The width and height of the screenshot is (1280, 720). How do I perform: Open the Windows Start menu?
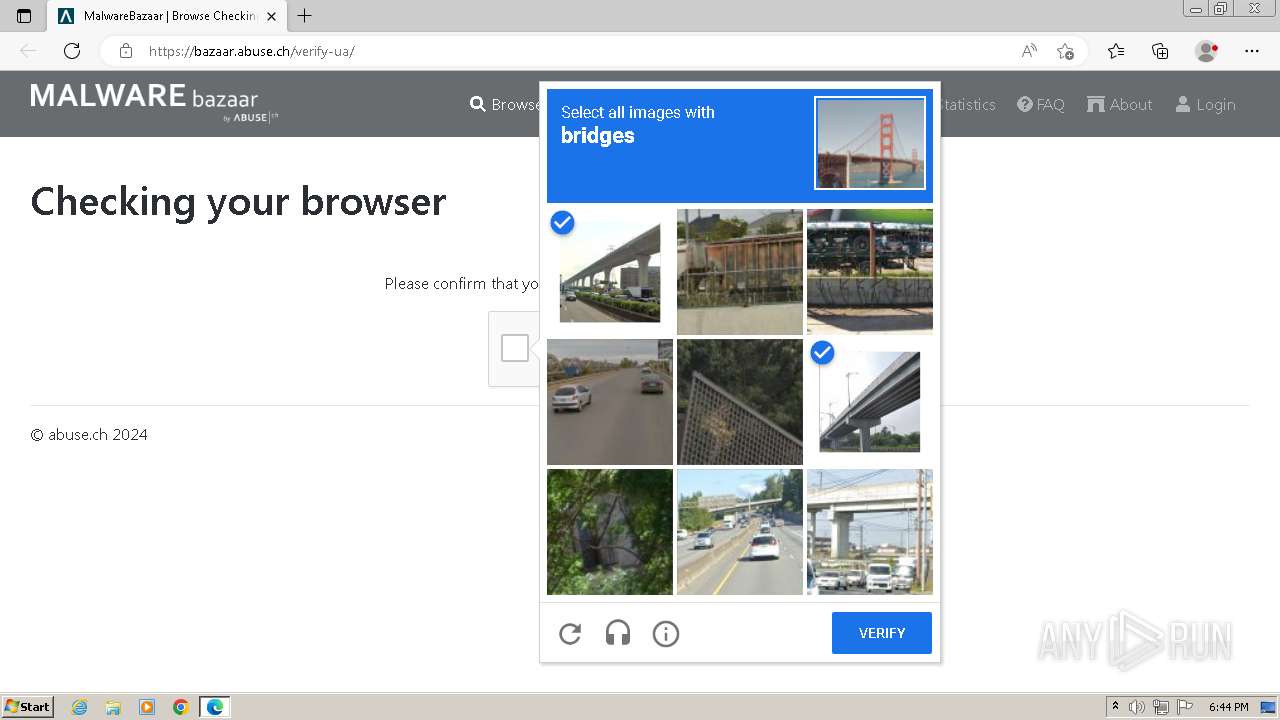(x=27, y=707)
